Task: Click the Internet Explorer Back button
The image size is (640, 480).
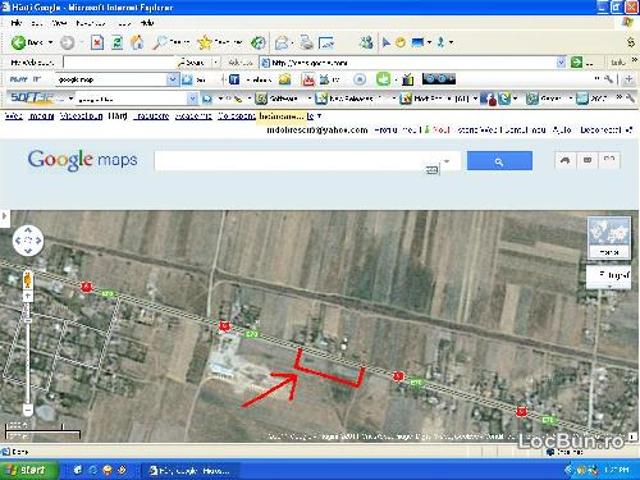Action: (26, 43)
